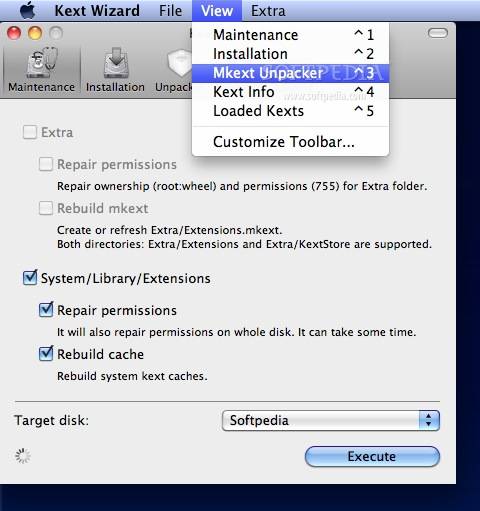
Task: Open the Extra menu
Action: (x=268, y=11)
